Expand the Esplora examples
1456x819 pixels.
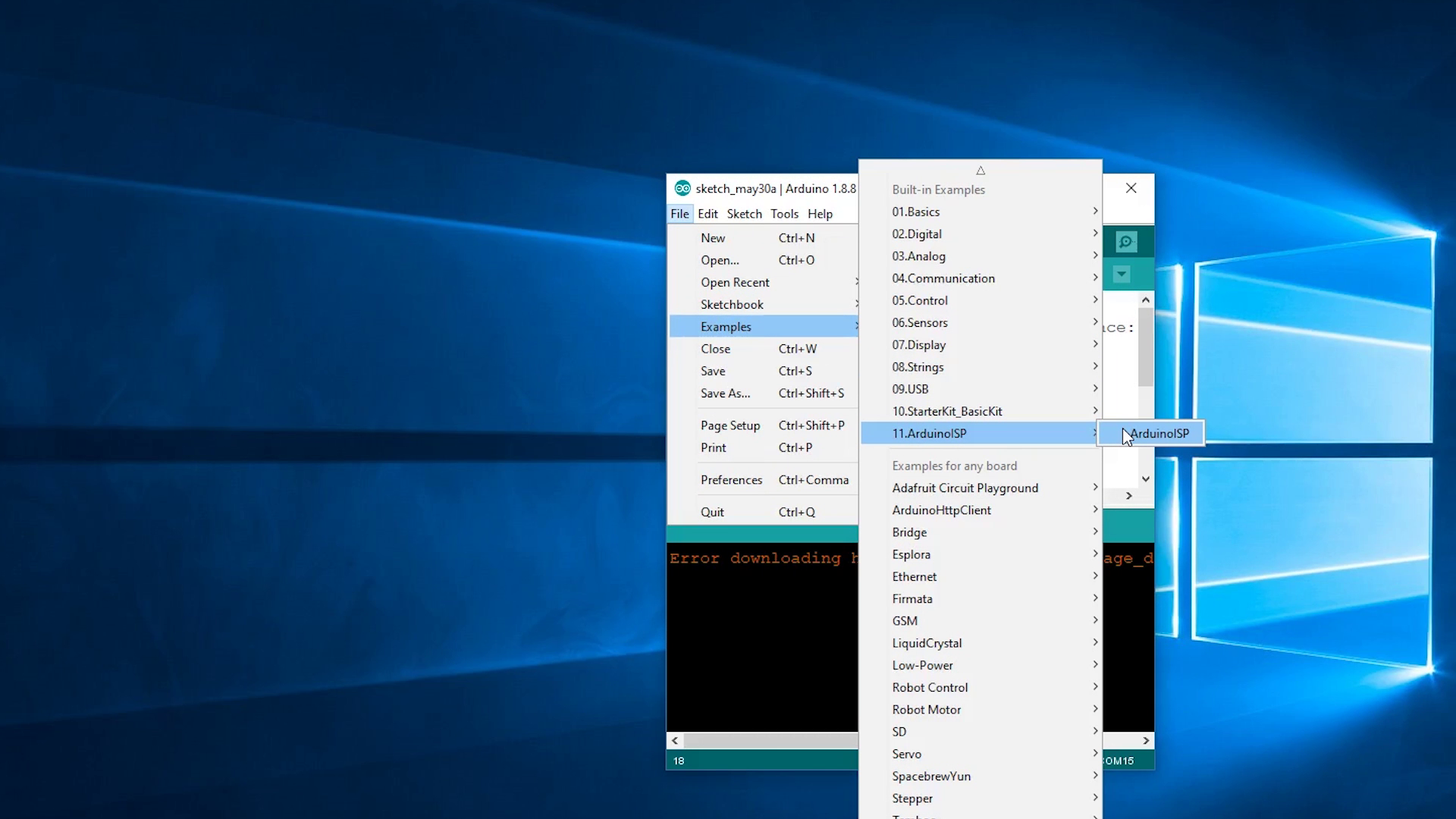tap(981, 554)
